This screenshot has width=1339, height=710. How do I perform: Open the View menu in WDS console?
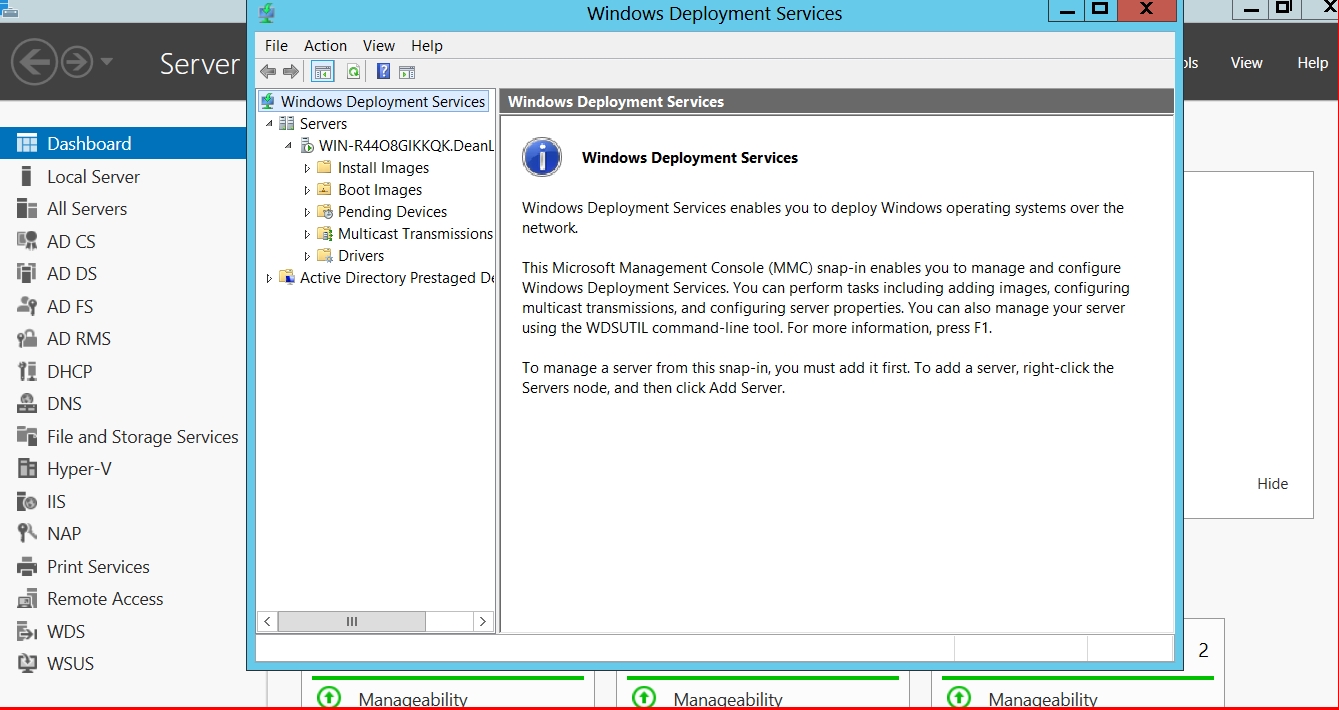tap(379, 46)
